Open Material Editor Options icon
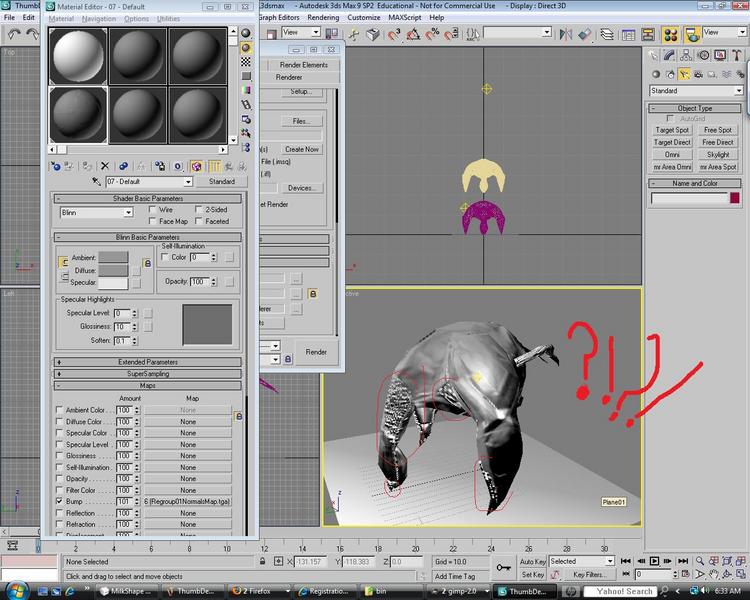 [246, 119]
